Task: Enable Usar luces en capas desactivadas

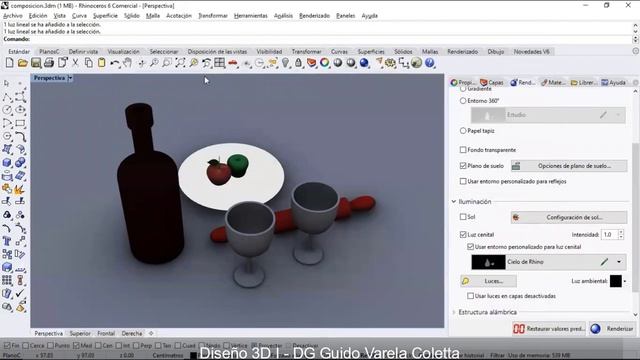Action: [x=471, y=296]
